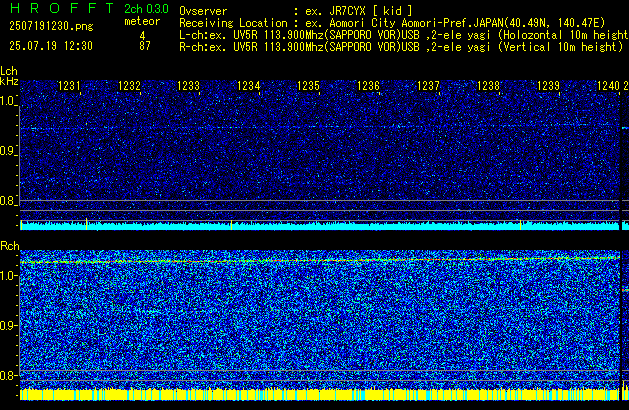Click the Receiving Location text line
The height and width of the screenshot is (410, 629).
click(x=392, y=23)
